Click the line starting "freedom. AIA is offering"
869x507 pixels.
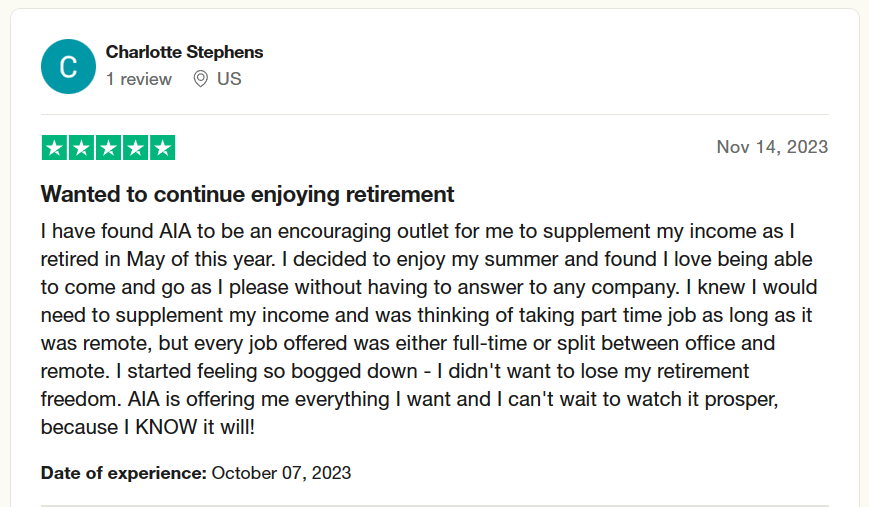point(410,398)
